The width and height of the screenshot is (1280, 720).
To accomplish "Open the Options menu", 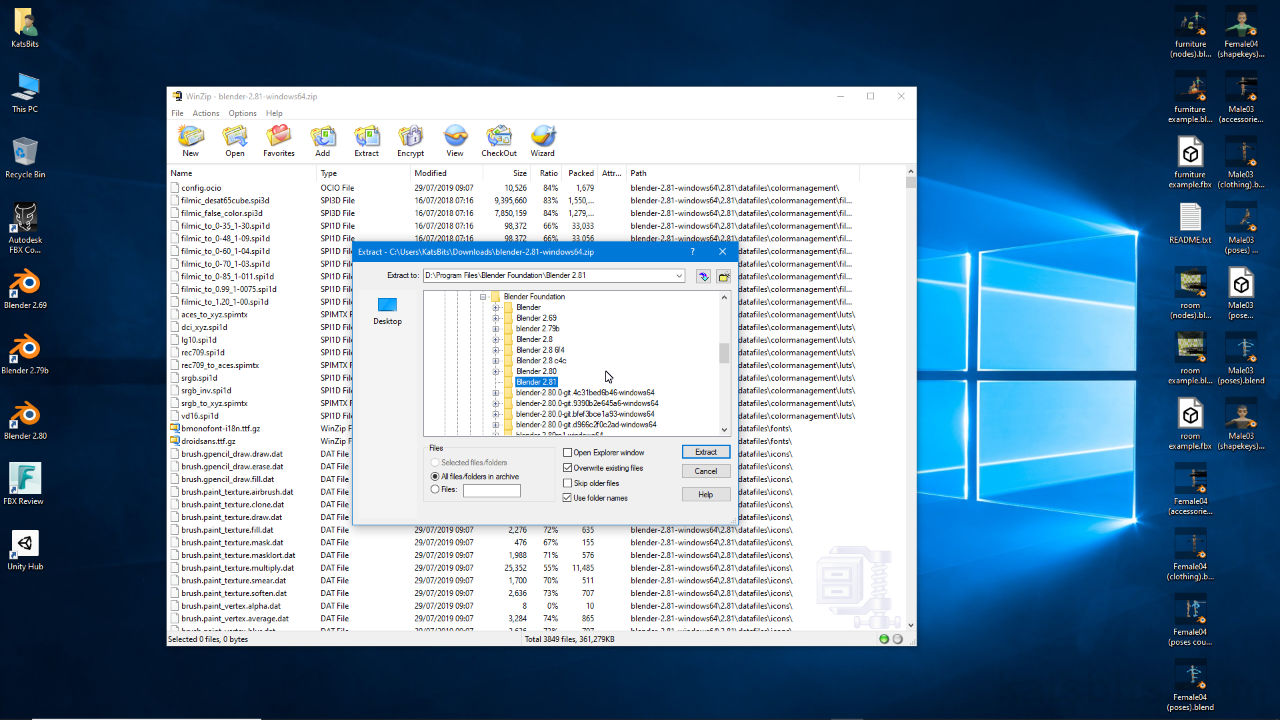I will coord(242,114).
